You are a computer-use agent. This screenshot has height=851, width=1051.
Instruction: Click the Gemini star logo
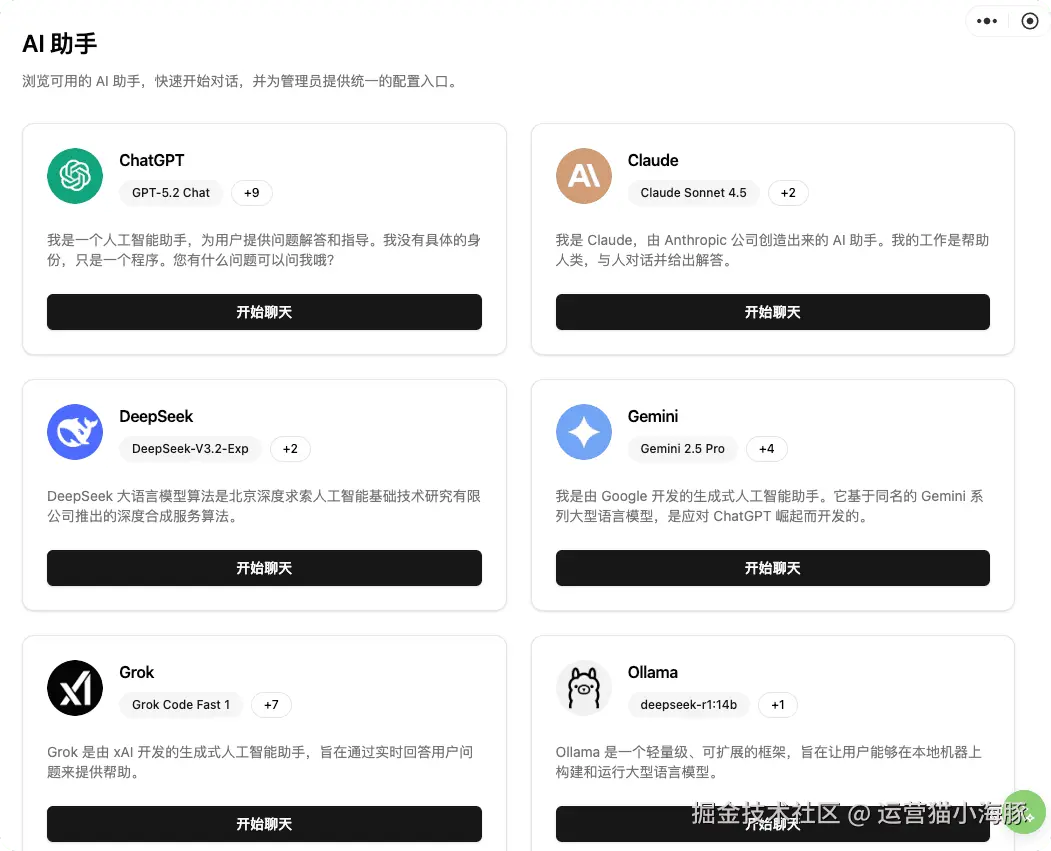[584, 432]
